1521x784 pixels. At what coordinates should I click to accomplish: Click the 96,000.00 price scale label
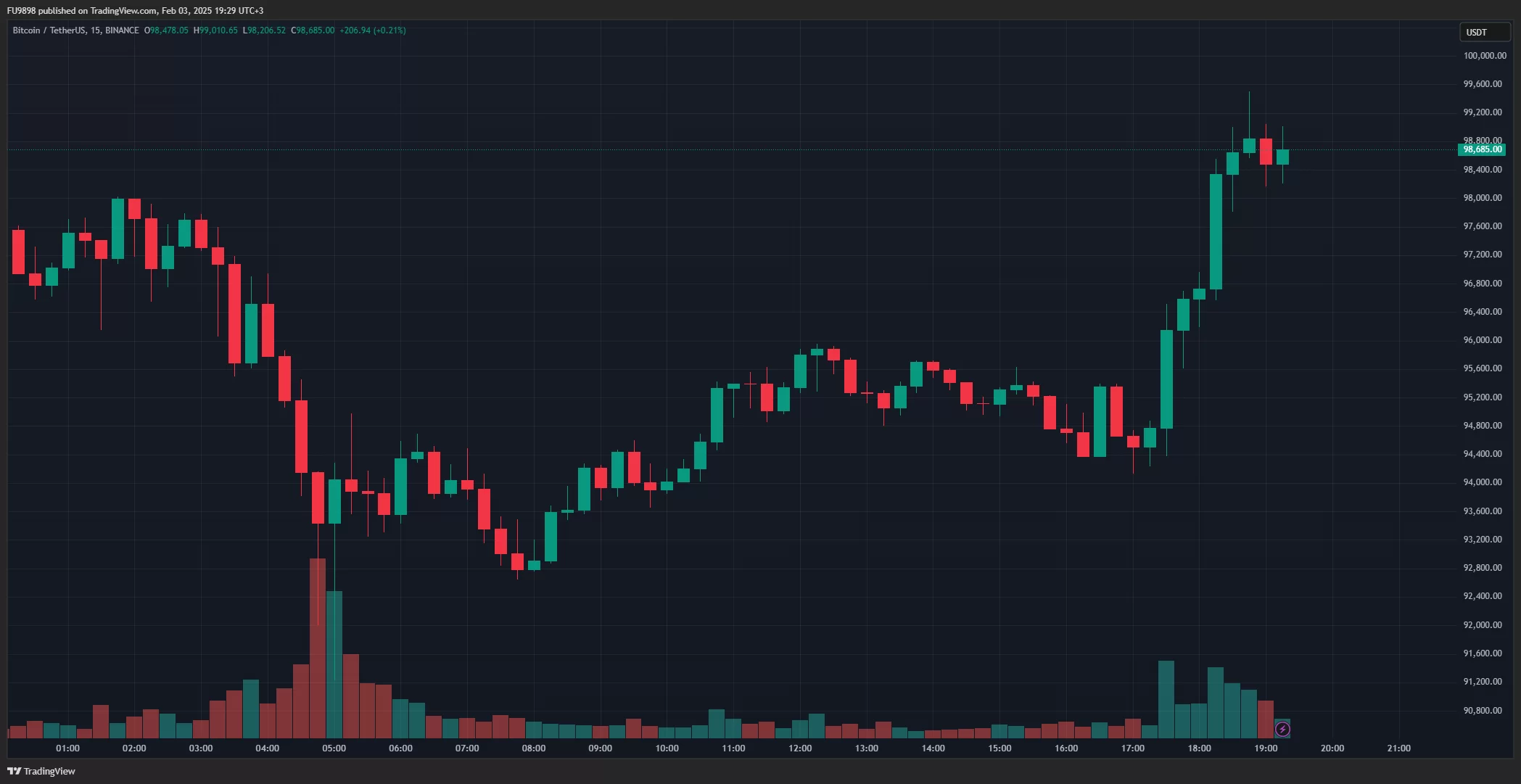(1482, 340)
